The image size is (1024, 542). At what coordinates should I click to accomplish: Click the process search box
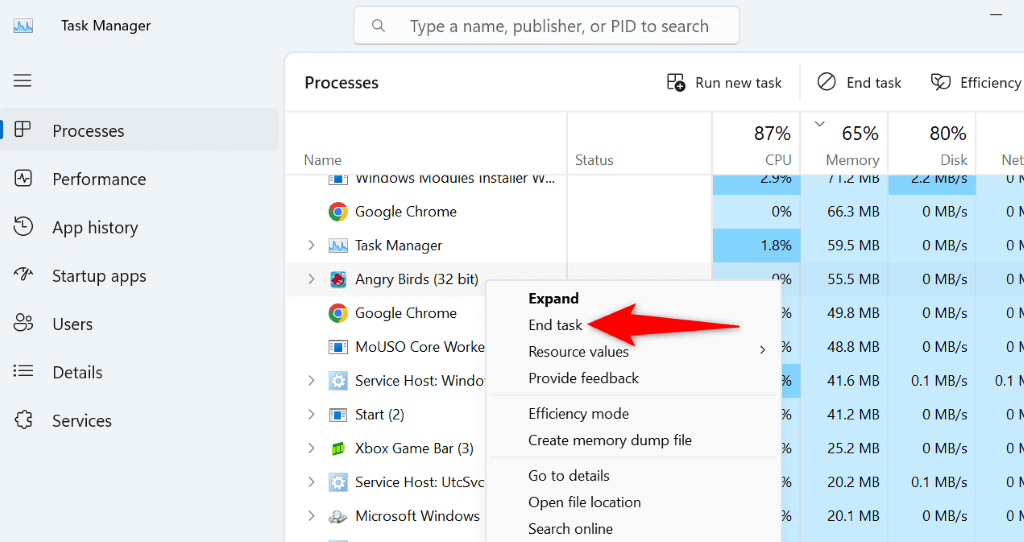(x=546, y=26)
